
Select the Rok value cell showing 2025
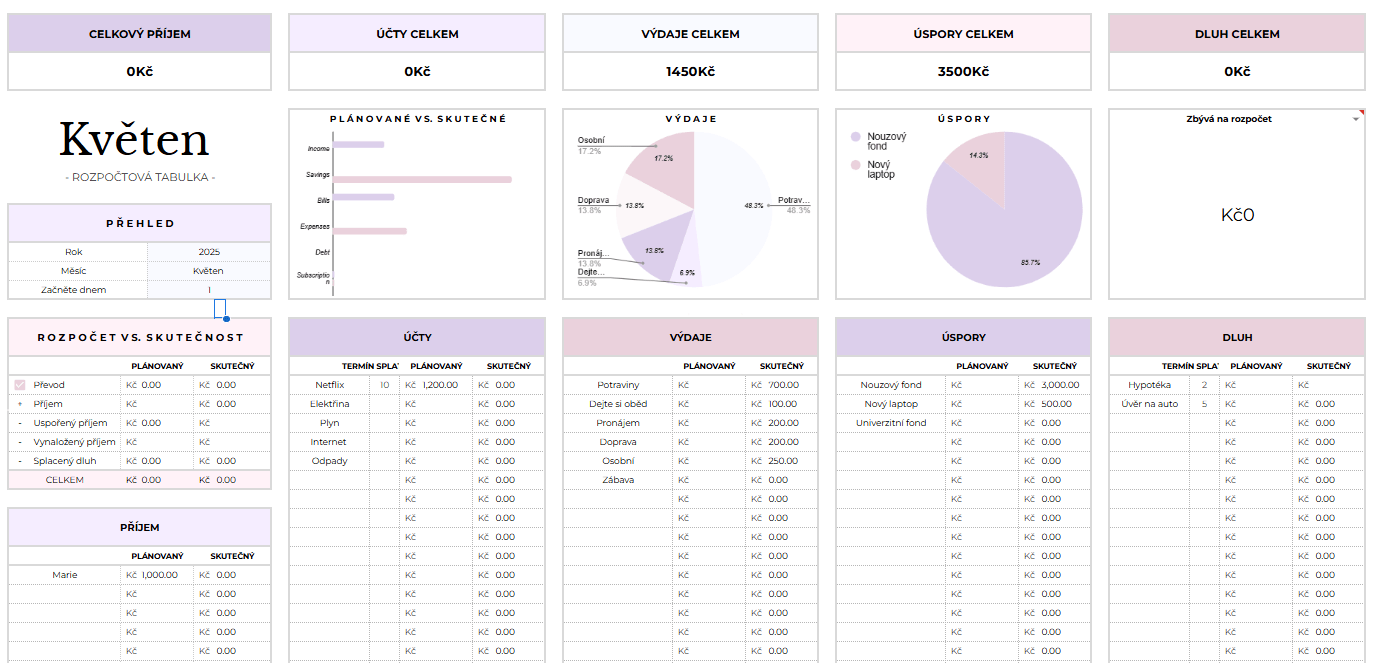pos(208,252)
